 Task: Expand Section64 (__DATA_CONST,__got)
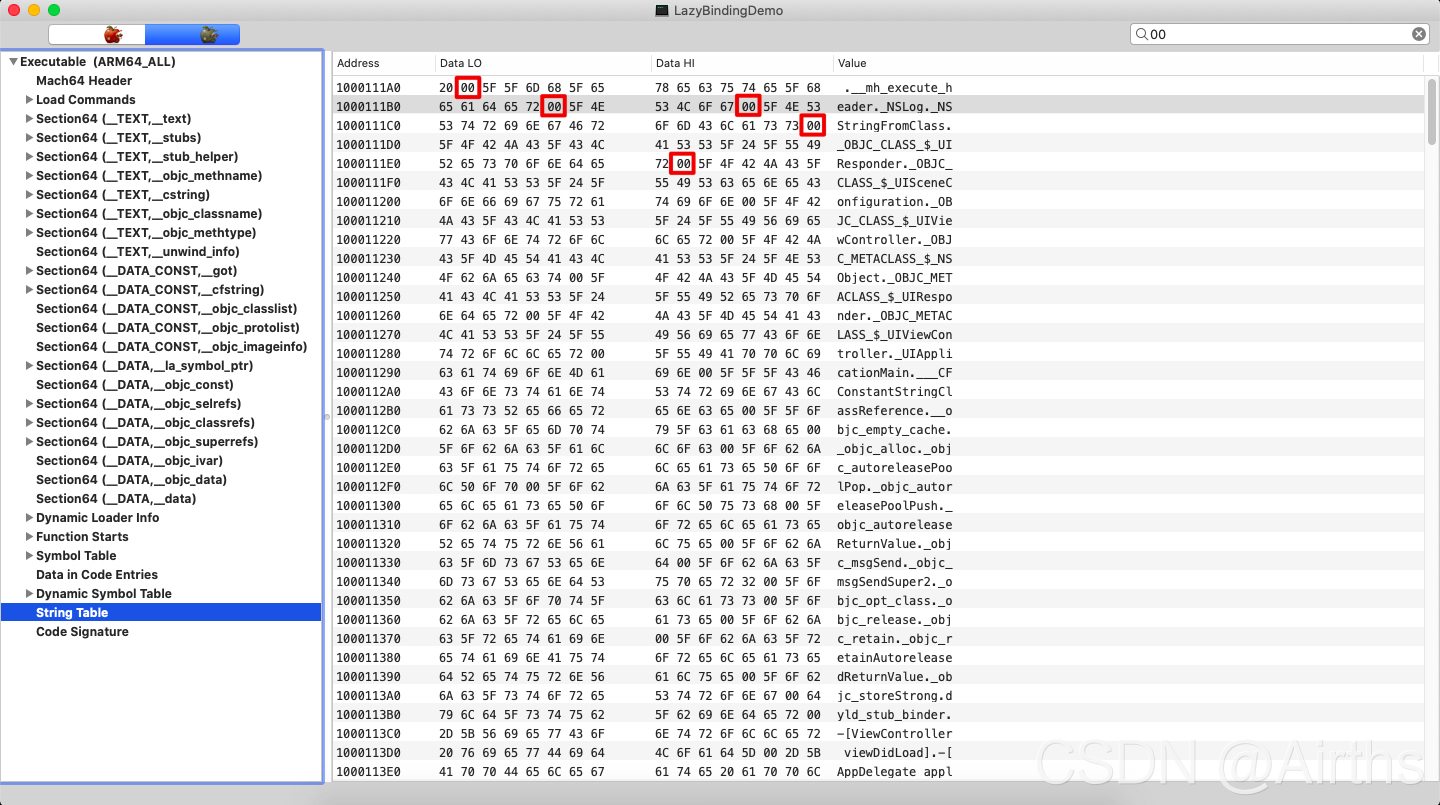tap(29, 271)
